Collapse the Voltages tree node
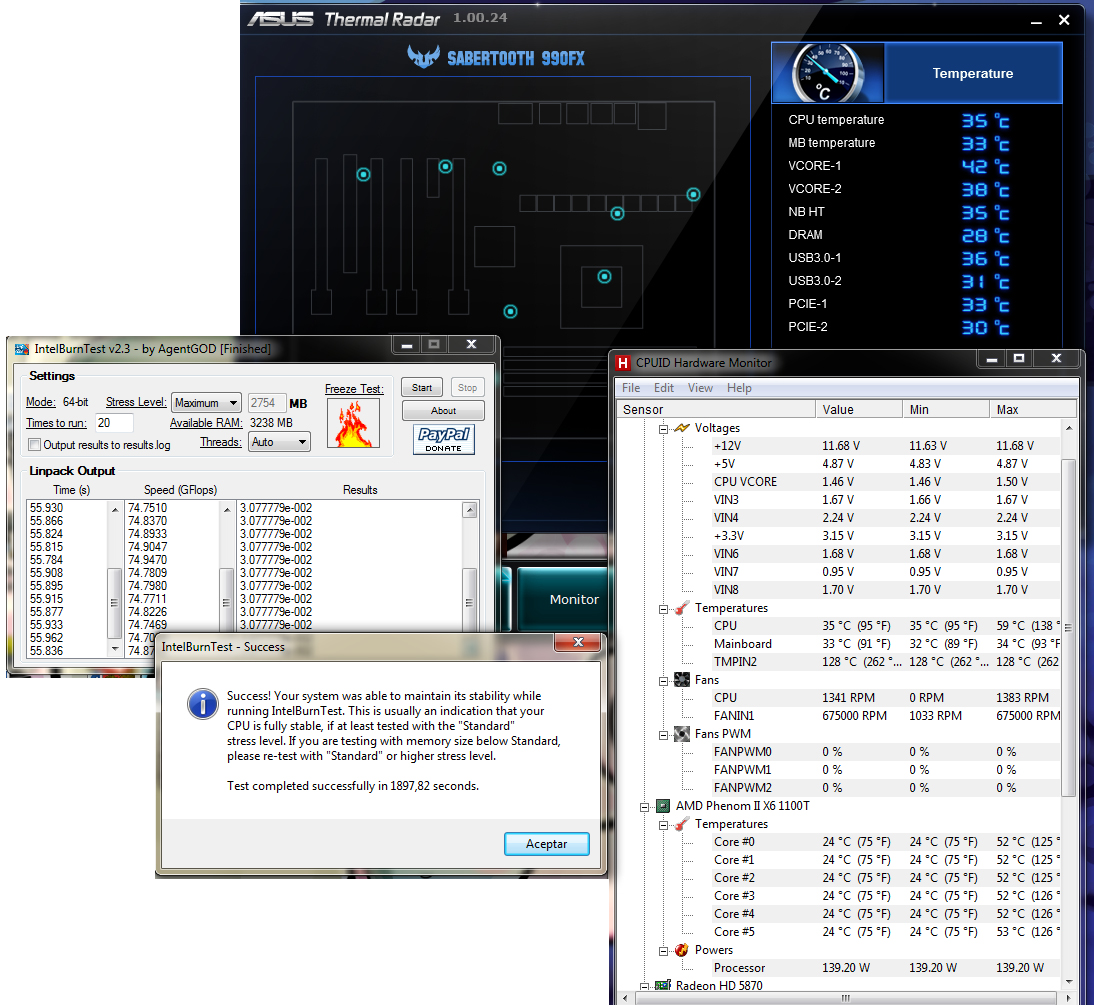 663,429
